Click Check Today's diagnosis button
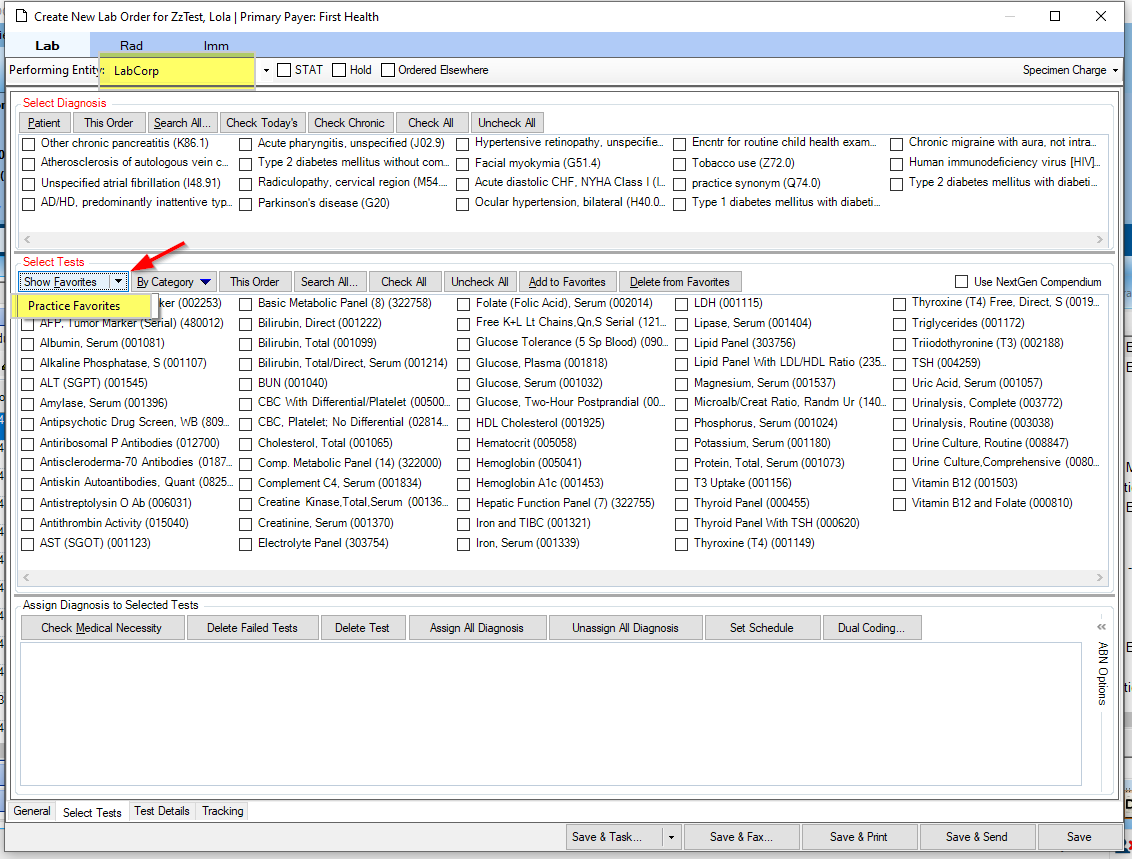 pos(262,123)
